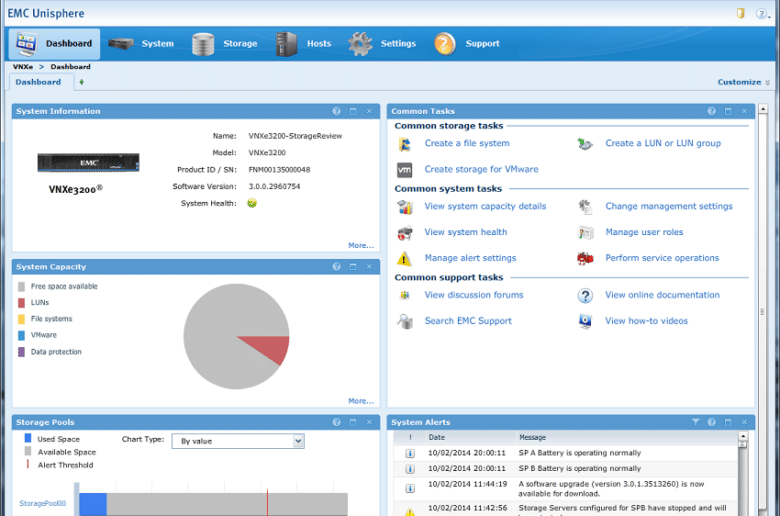Open View system health link

pyautogui.click(x=466, y=232)
